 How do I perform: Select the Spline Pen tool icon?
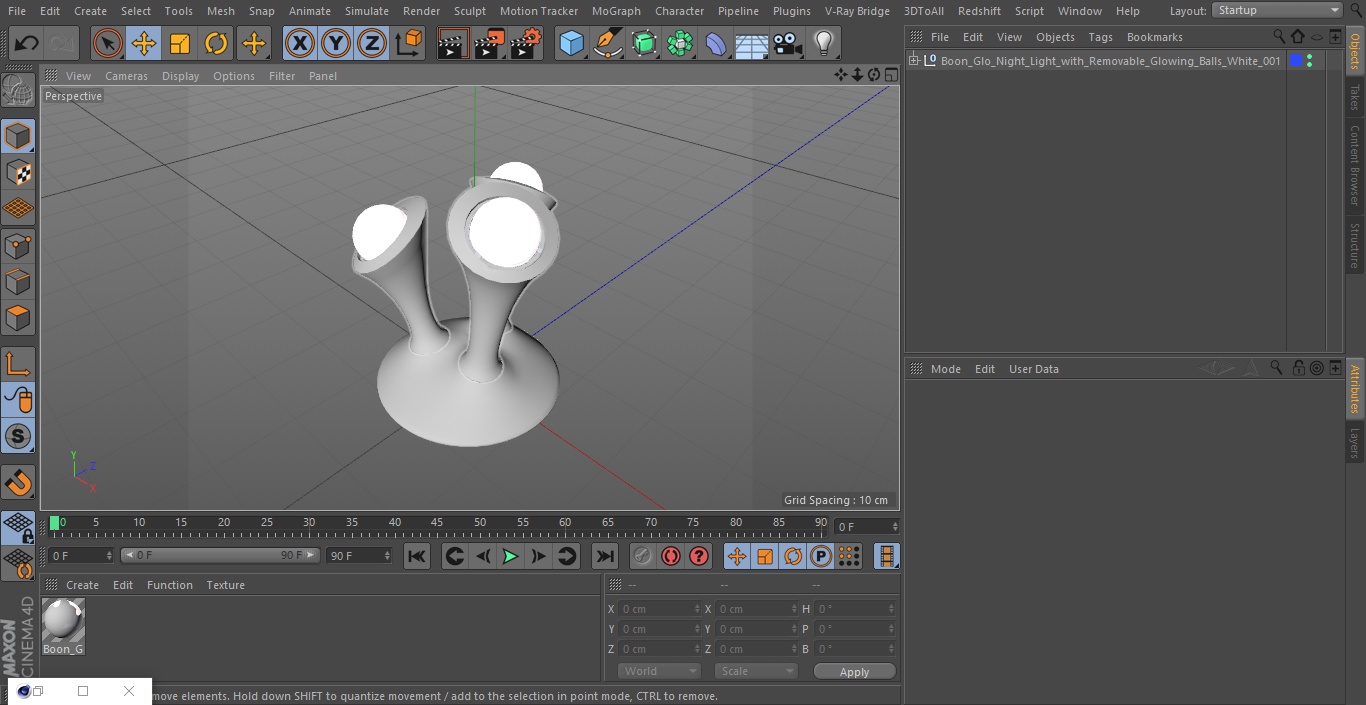coord(608,44)
